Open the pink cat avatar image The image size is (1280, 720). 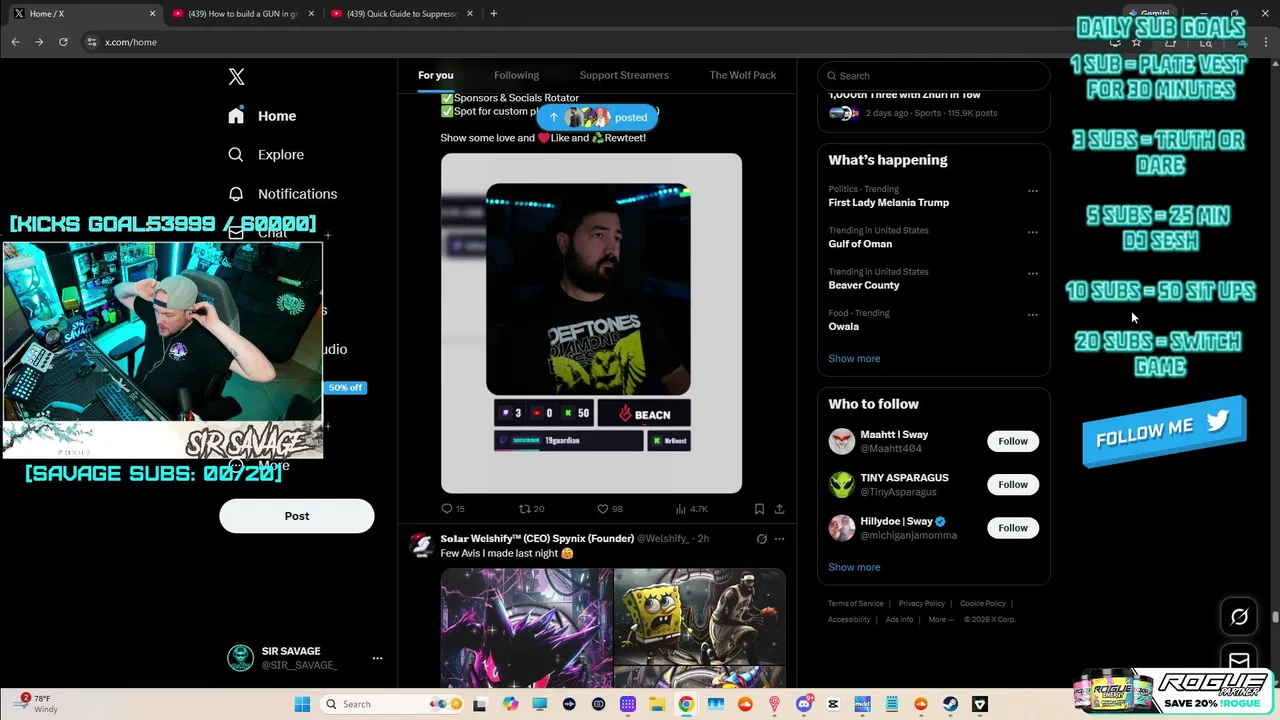click(x=526, y=628)
